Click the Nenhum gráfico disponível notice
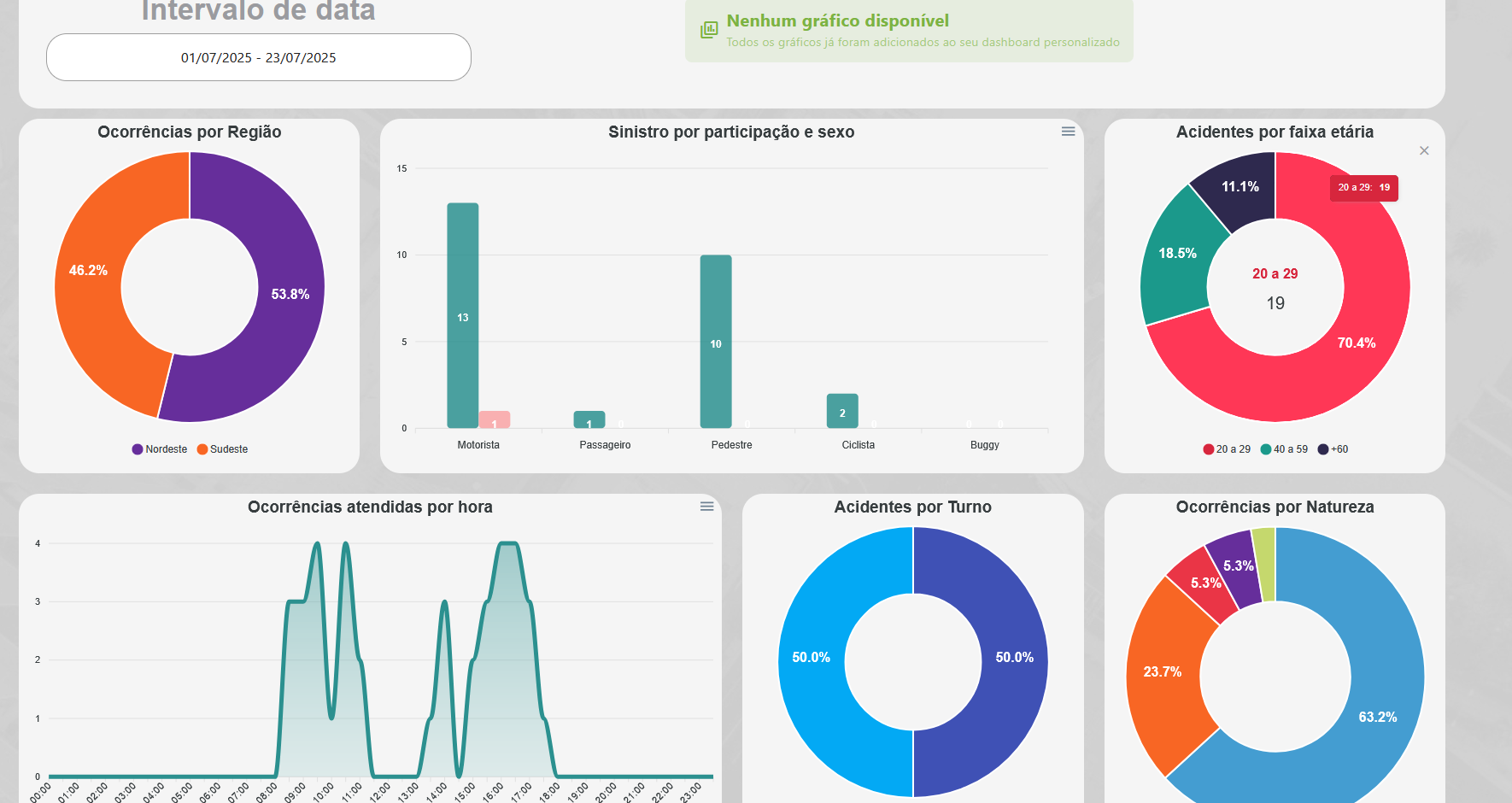This screenshot has width=1512, height=803. click(909, 31)
